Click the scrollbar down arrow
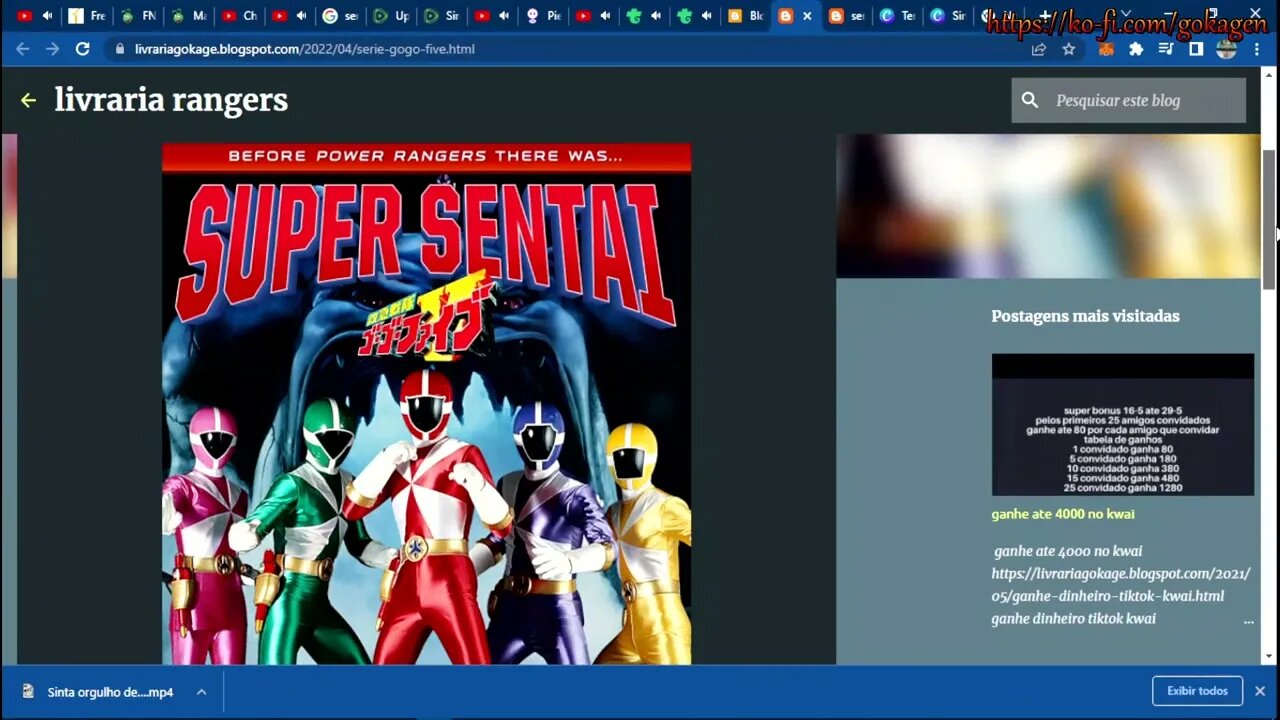The width and height of the screenshot is (1280, 720). pos(1269,657)
